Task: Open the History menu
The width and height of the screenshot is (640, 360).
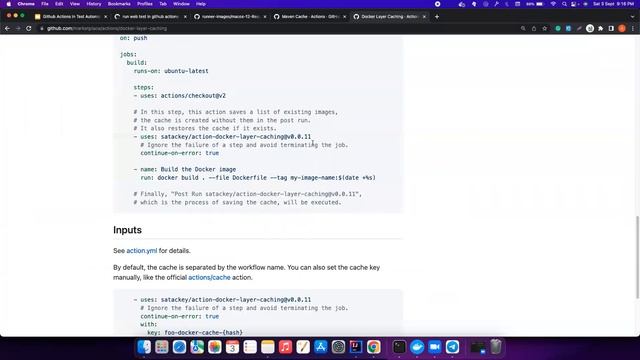Action: (93, 4)
